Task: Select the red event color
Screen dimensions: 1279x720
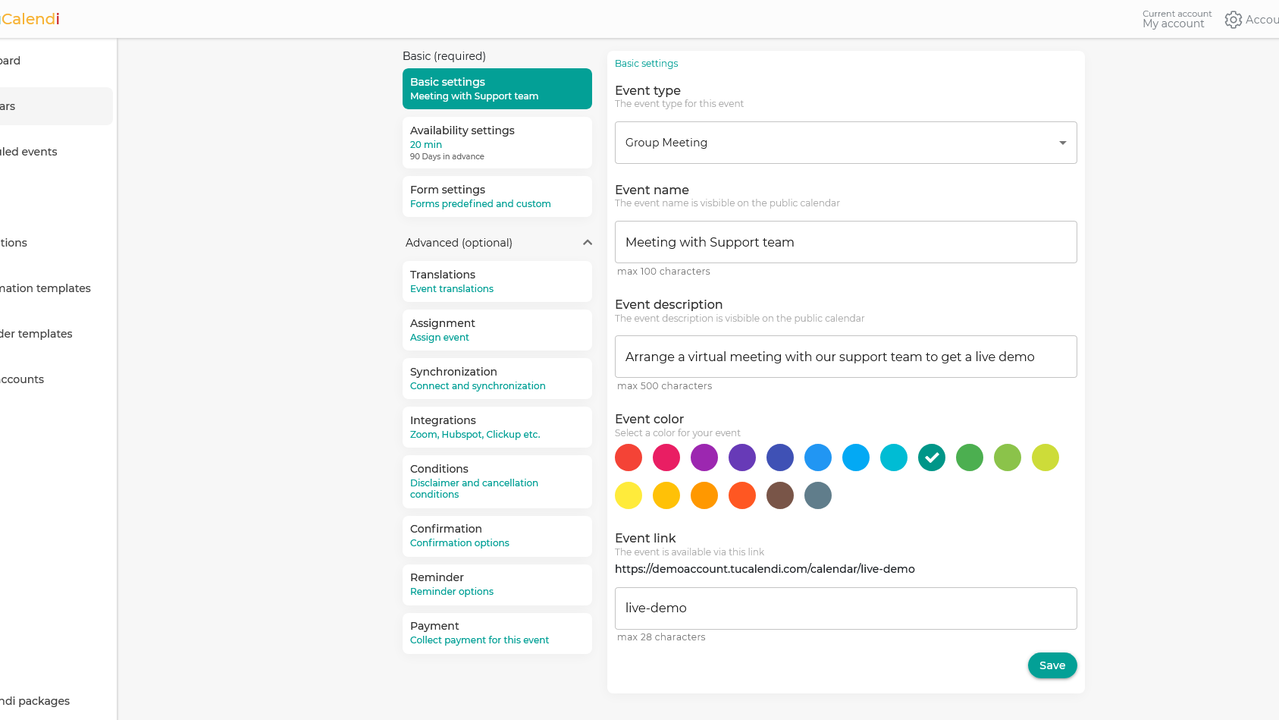Action: coord(628,458)
